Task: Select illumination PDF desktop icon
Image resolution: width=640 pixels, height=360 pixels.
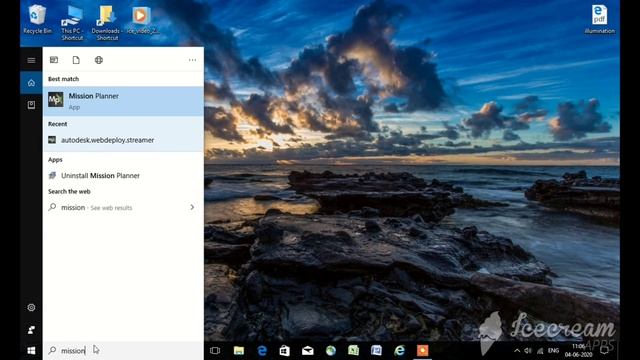Action: tap(599, 20)
